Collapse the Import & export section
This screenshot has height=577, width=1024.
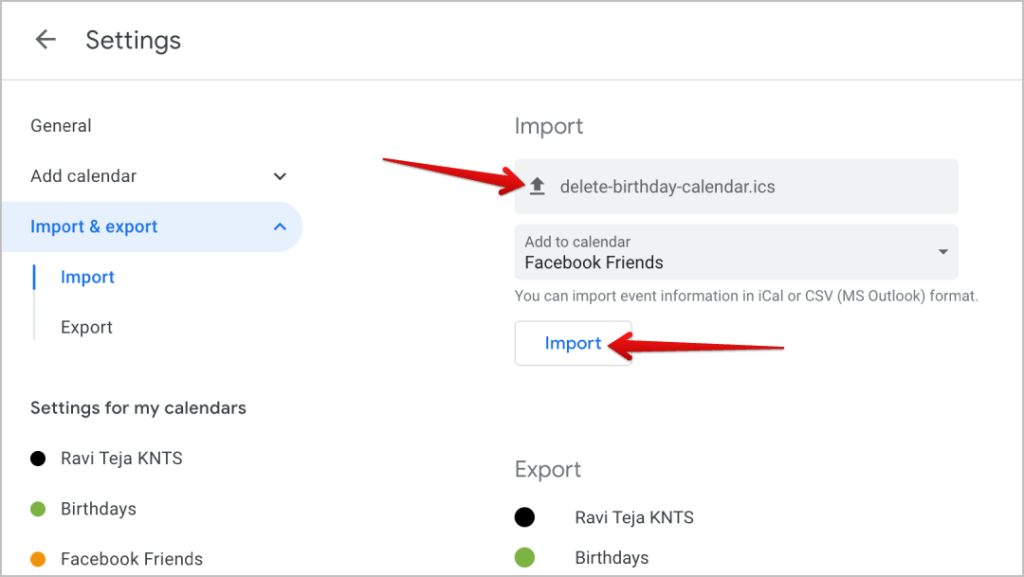[152, 226]
